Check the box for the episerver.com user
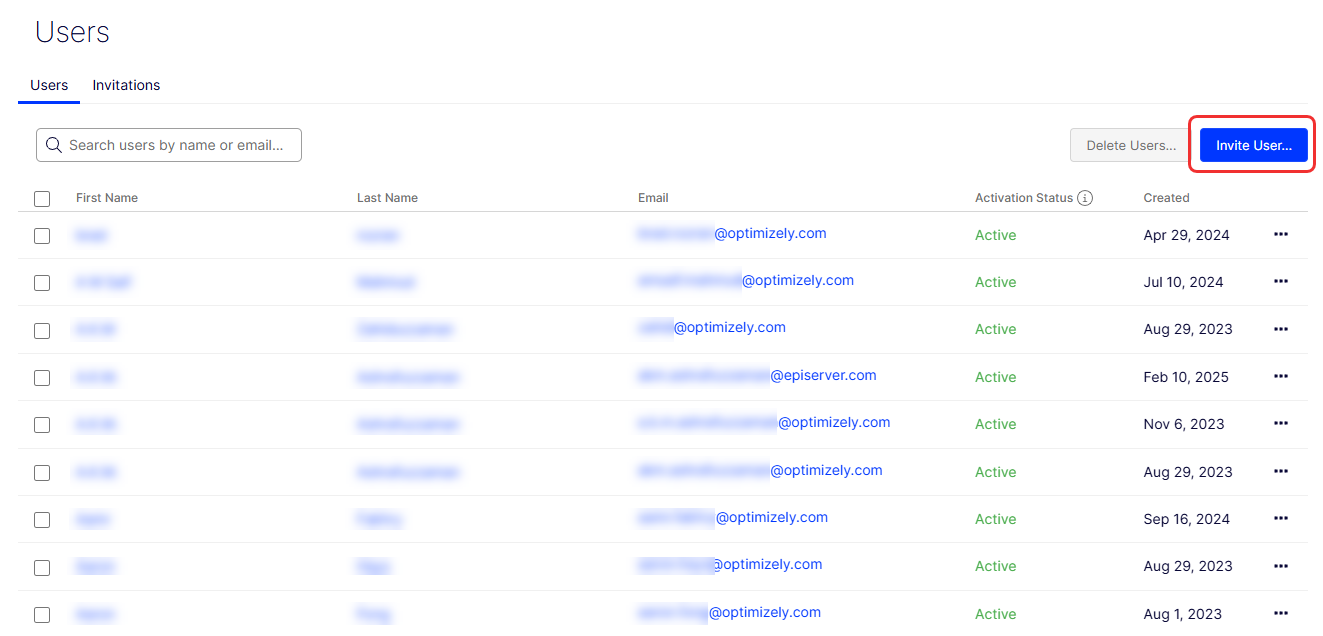The height and width of the screenshot is (636, 1323). [42, 378]
